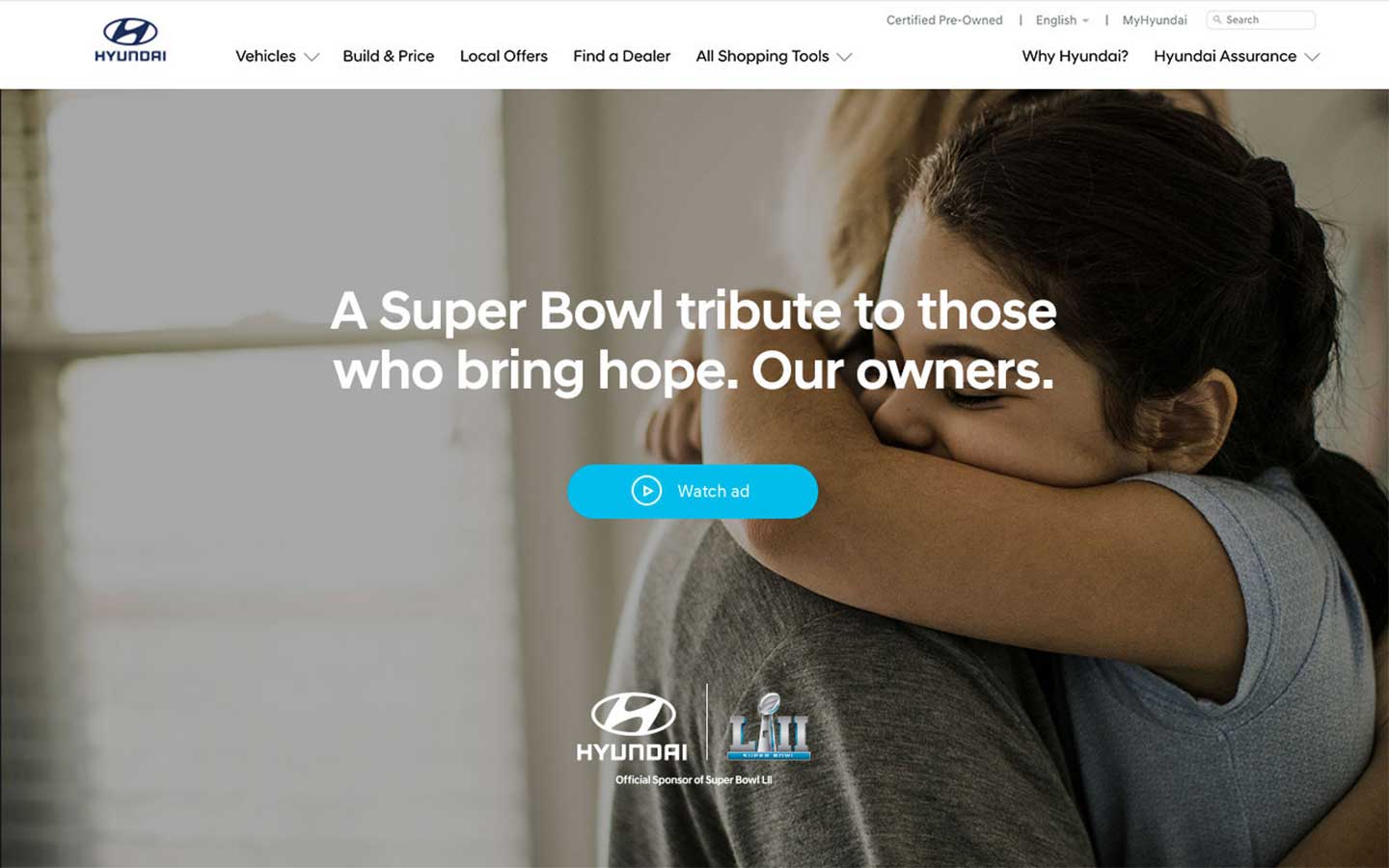Open the MyHyundai link
The image size is (1389, 868).
(1155, 20)
